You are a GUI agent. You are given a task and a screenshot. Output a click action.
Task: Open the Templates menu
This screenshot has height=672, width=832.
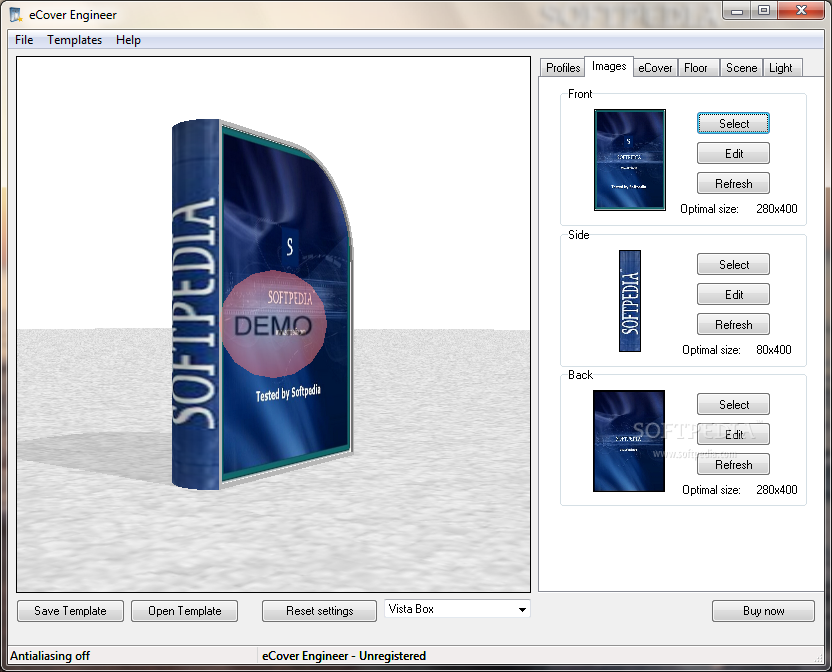click(74, 40)
